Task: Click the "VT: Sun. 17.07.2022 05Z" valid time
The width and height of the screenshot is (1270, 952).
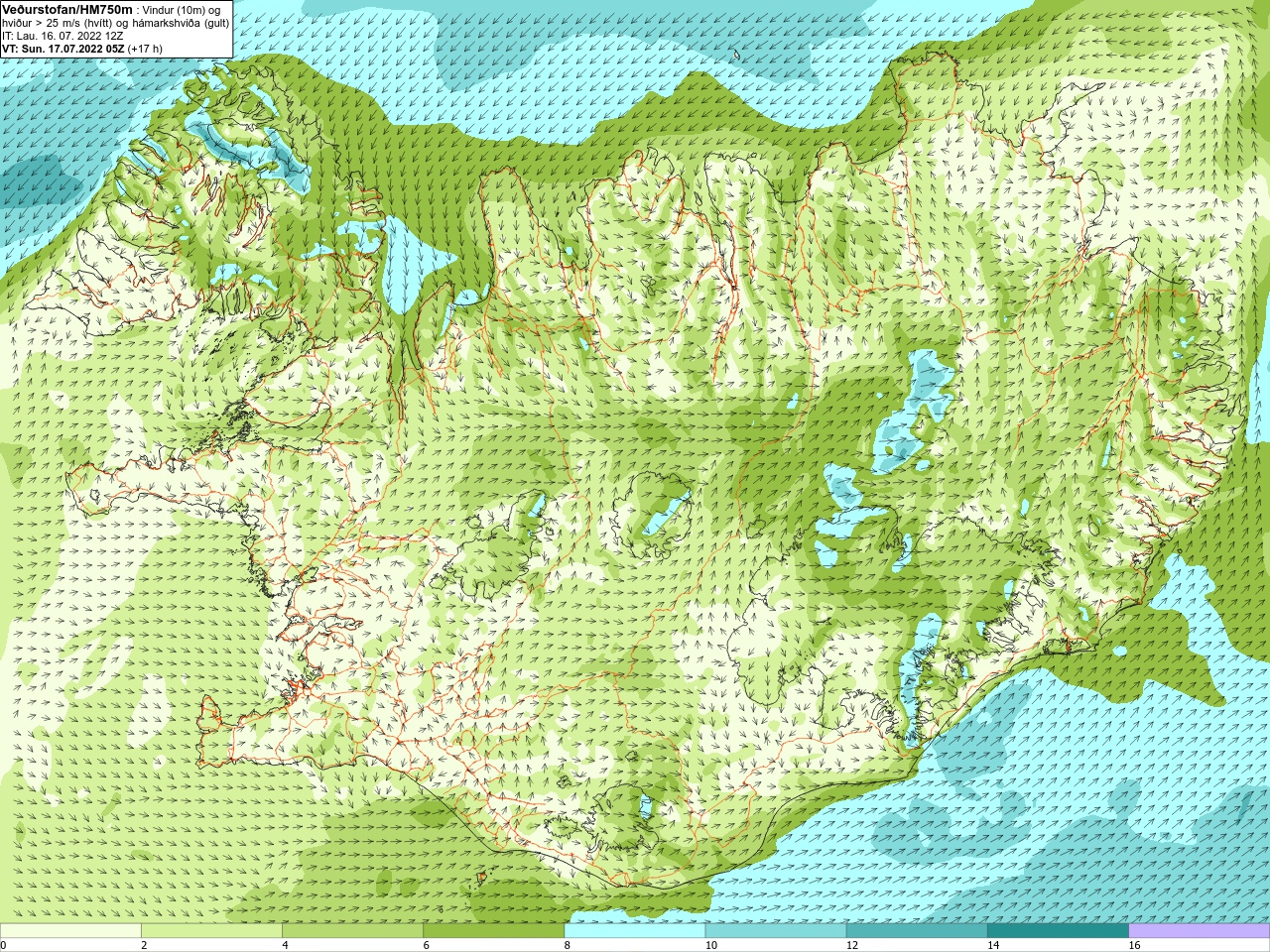Action: 63,49
